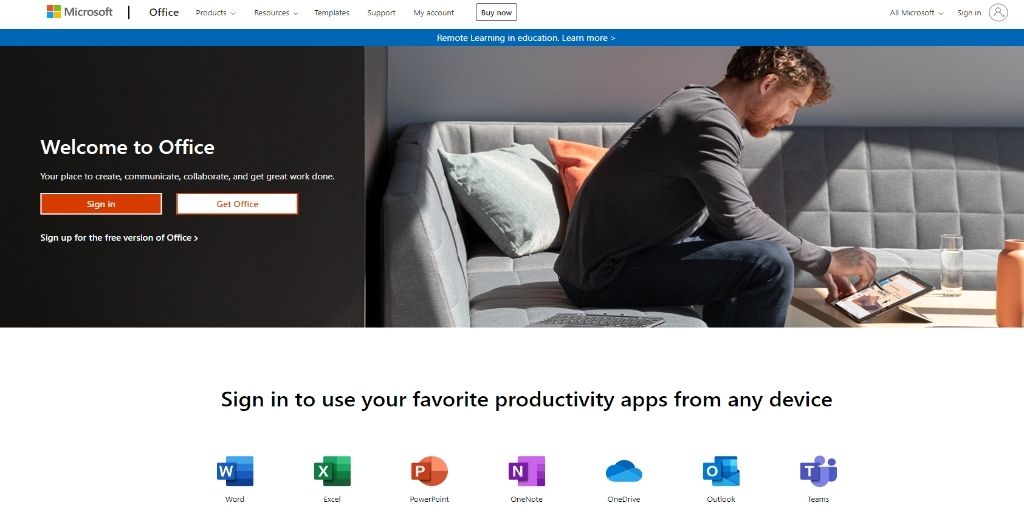This screenshot has height=512, width=1024.
Task: Click the Outlook label text
Action: pos(721,500)
